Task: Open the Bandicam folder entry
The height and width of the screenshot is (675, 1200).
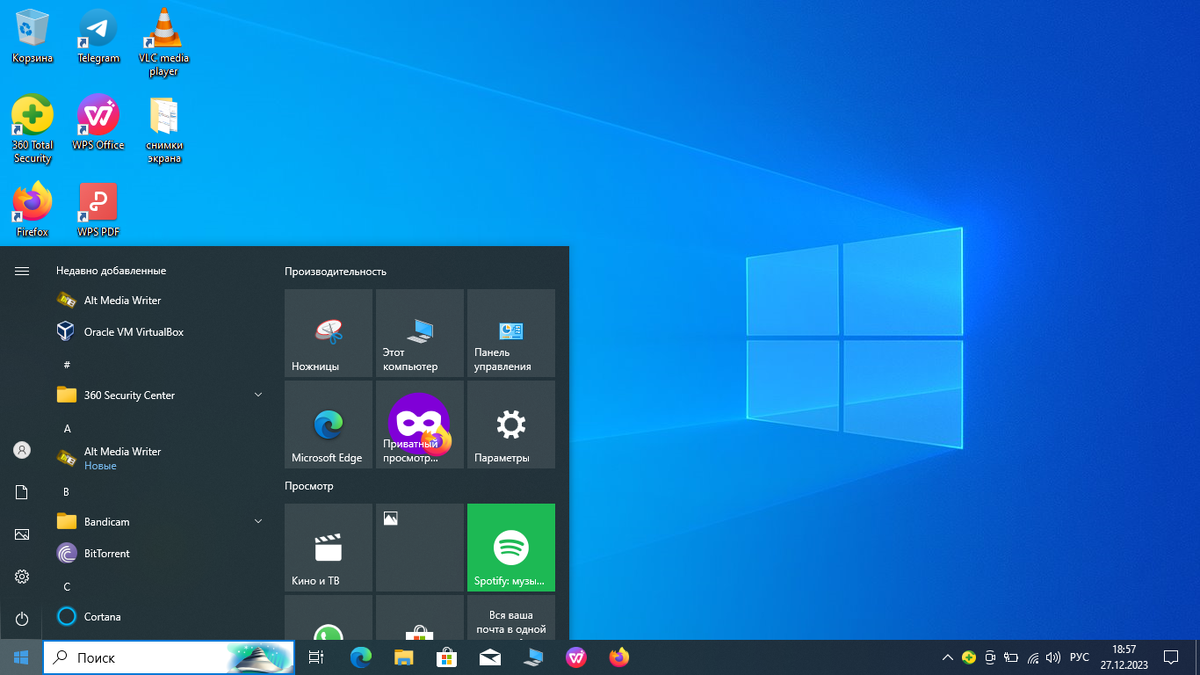Action: coord(160,521)
